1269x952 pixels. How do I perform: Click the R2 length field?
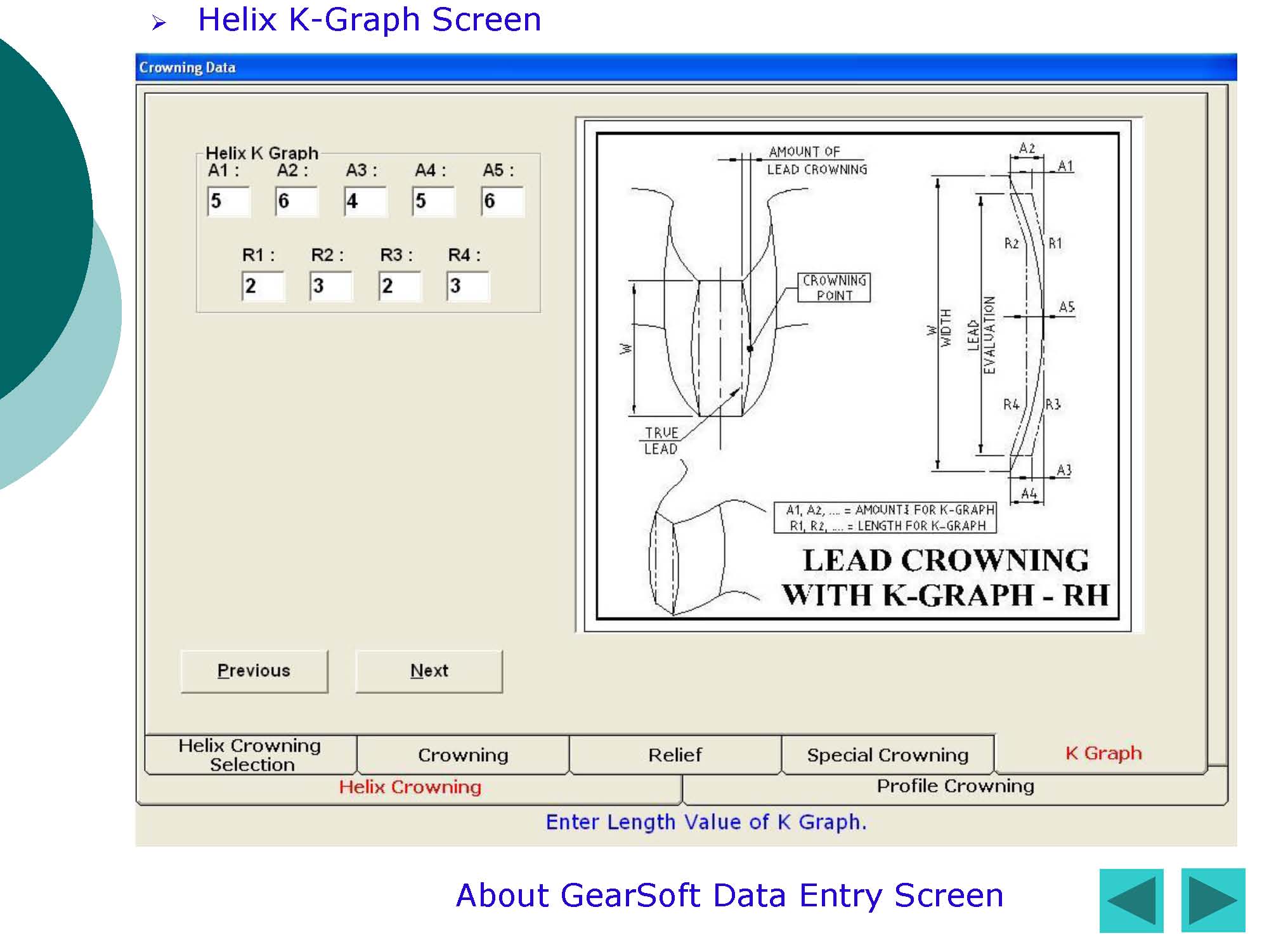click(331, 286)
